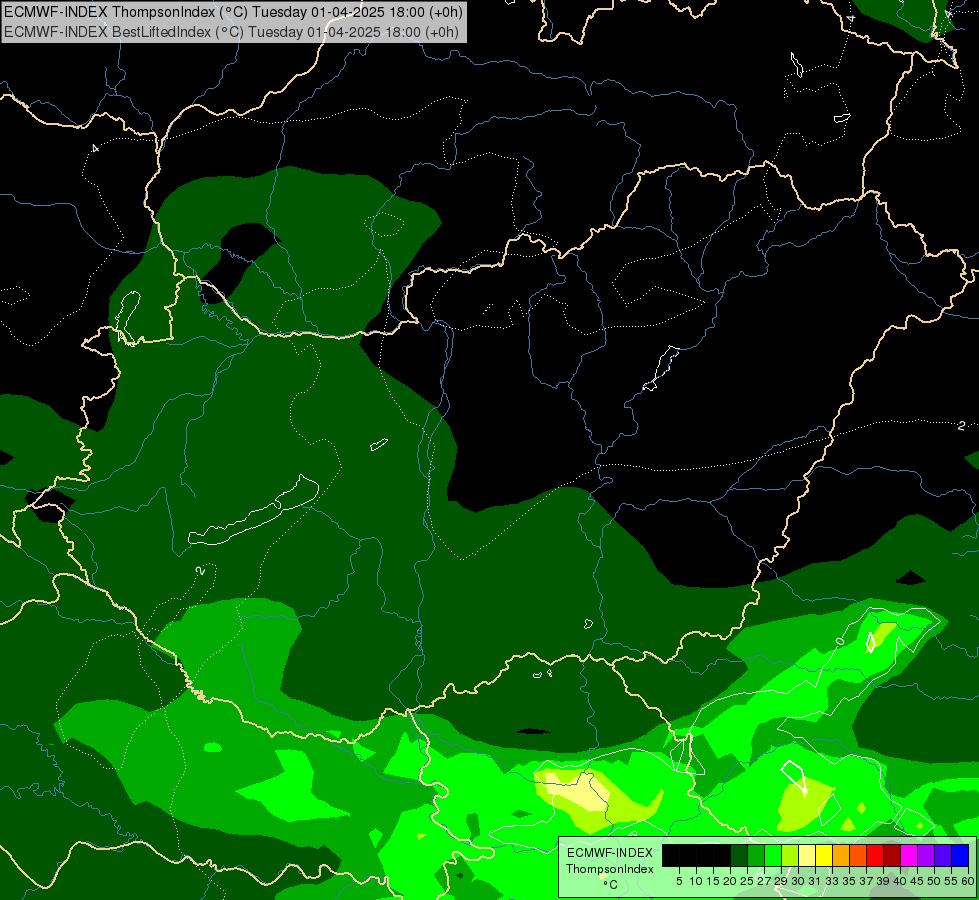
Task: Click the pure yellow 31-33 legend swatch
Action: click(824, 856)
